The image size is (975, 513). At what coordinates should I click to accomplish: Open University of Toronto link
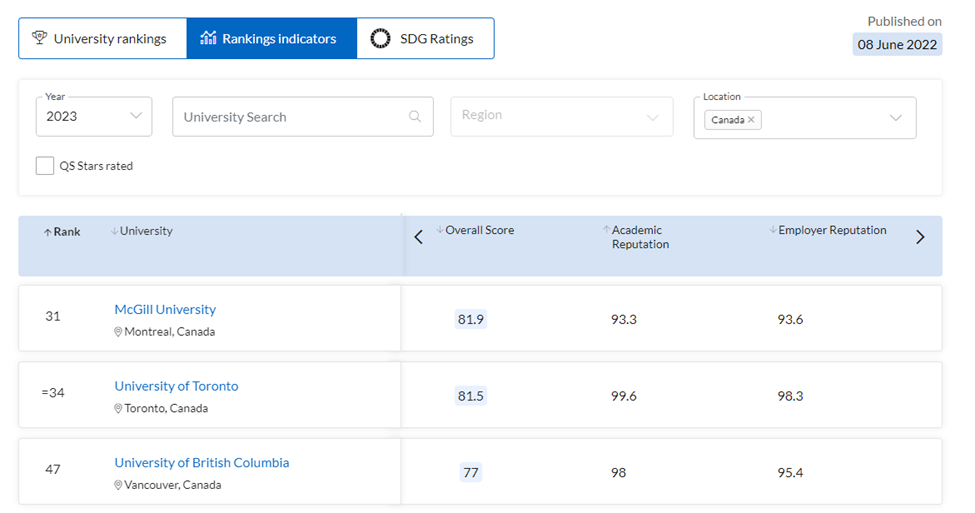click(x=176, y=386)
